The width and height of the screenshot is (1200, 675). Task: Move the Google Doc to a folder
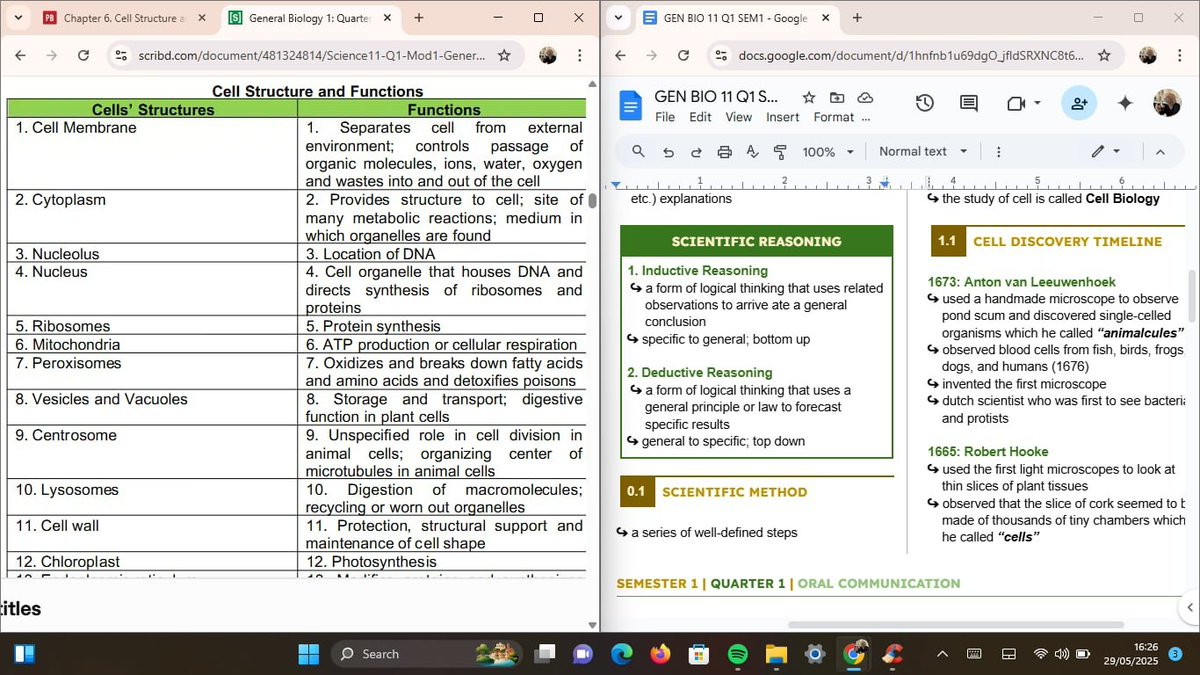pyautogui.click(x=837, y=97)
